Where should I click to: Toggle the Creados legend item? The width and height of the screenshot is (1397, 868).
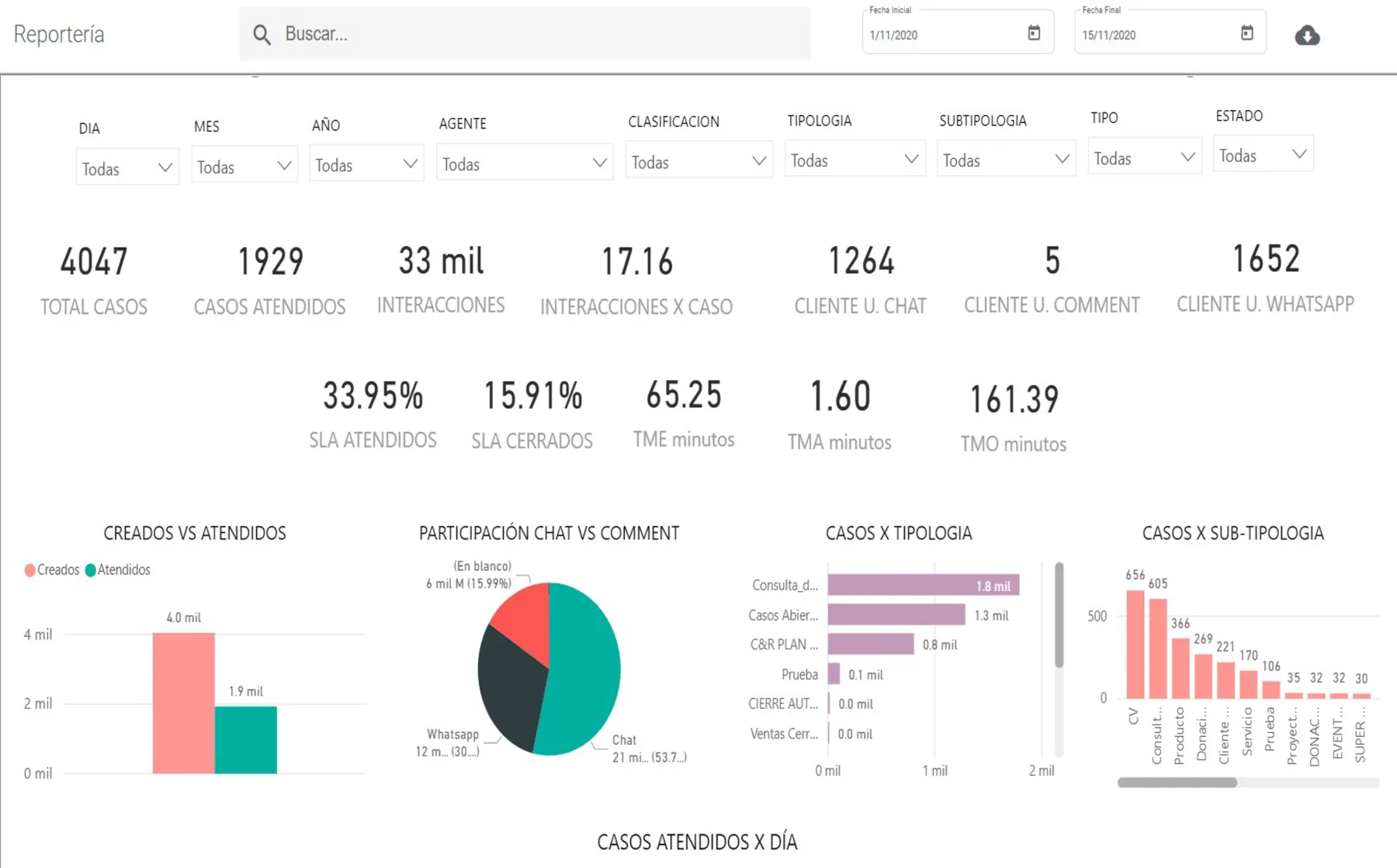pos(52,570)
